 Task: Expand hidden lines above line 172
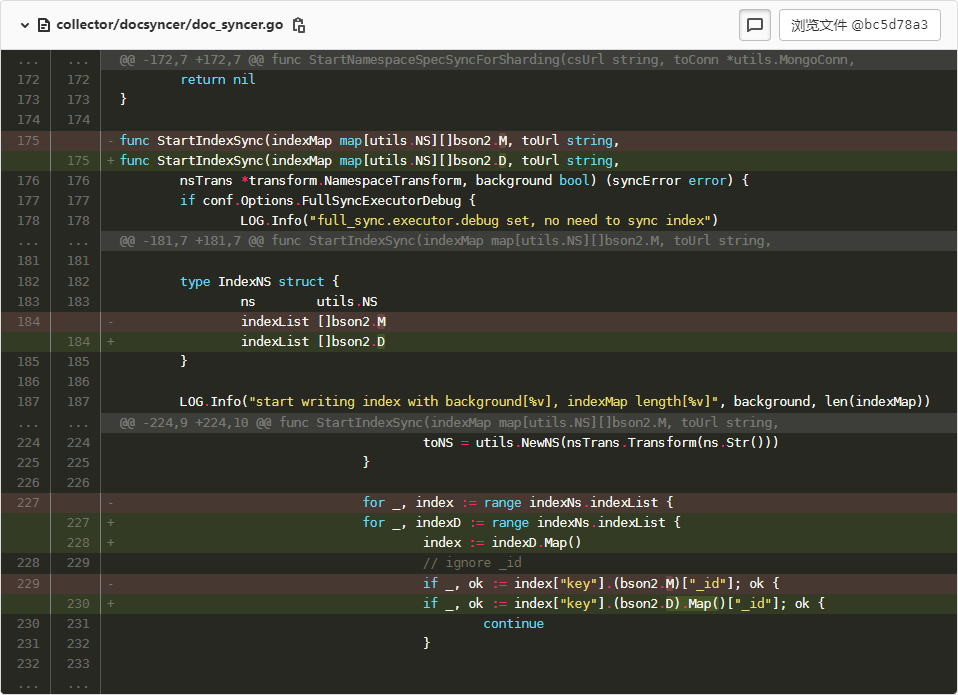[x=28, y=59]
